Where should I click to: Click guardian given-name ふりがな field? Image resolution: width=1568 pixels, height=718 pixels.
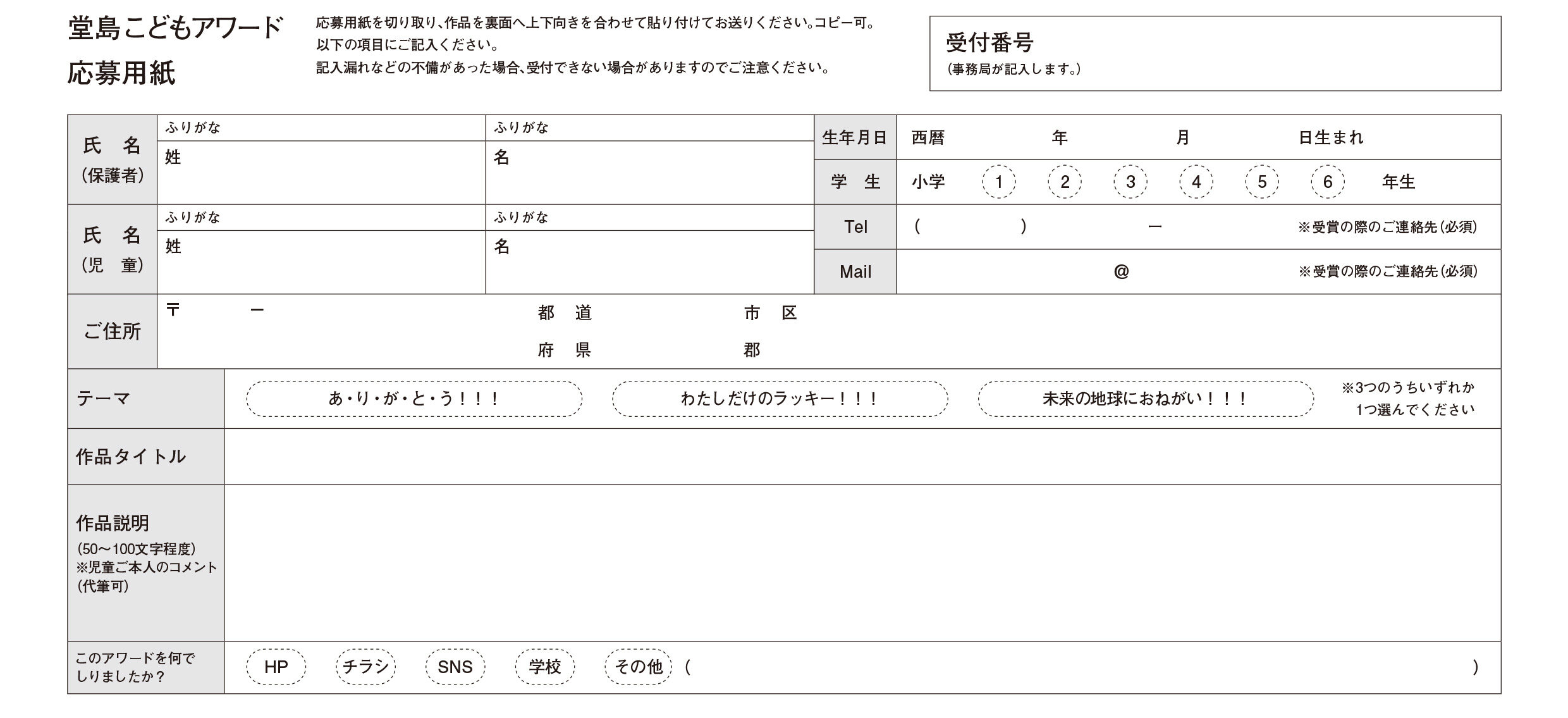tap(649, 128)
